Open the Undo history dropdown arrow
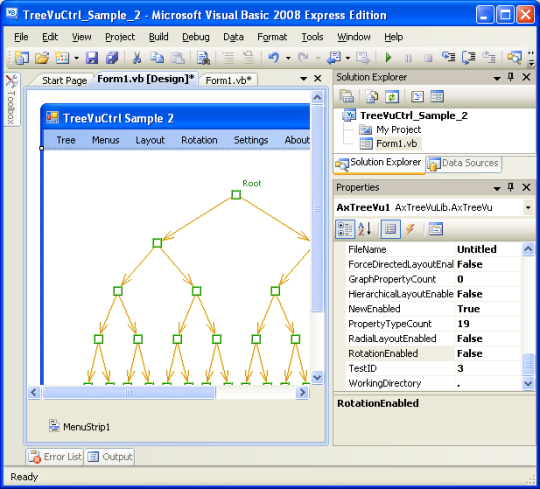The image size is (540, 489). coord(288,58)
